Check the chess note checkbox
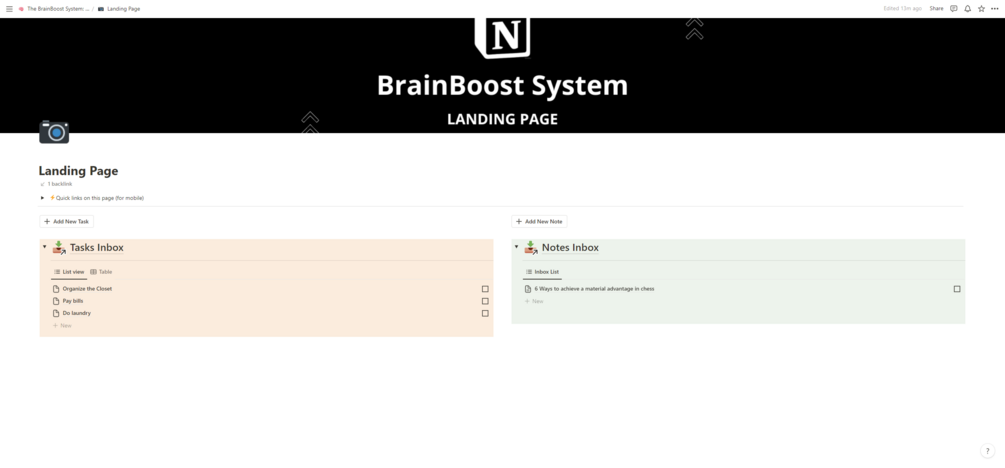 point(957,289)
